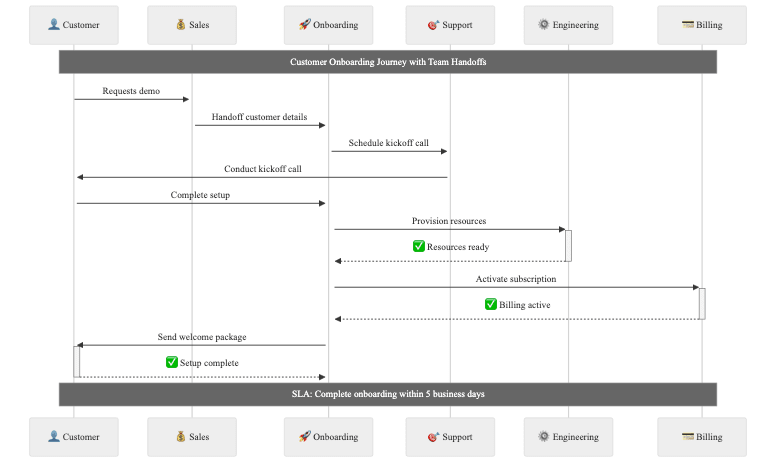Viewport: 784px width, 468px height.
Task: Click the Engineering gear icon at top
Action: [x=543, y=25]
